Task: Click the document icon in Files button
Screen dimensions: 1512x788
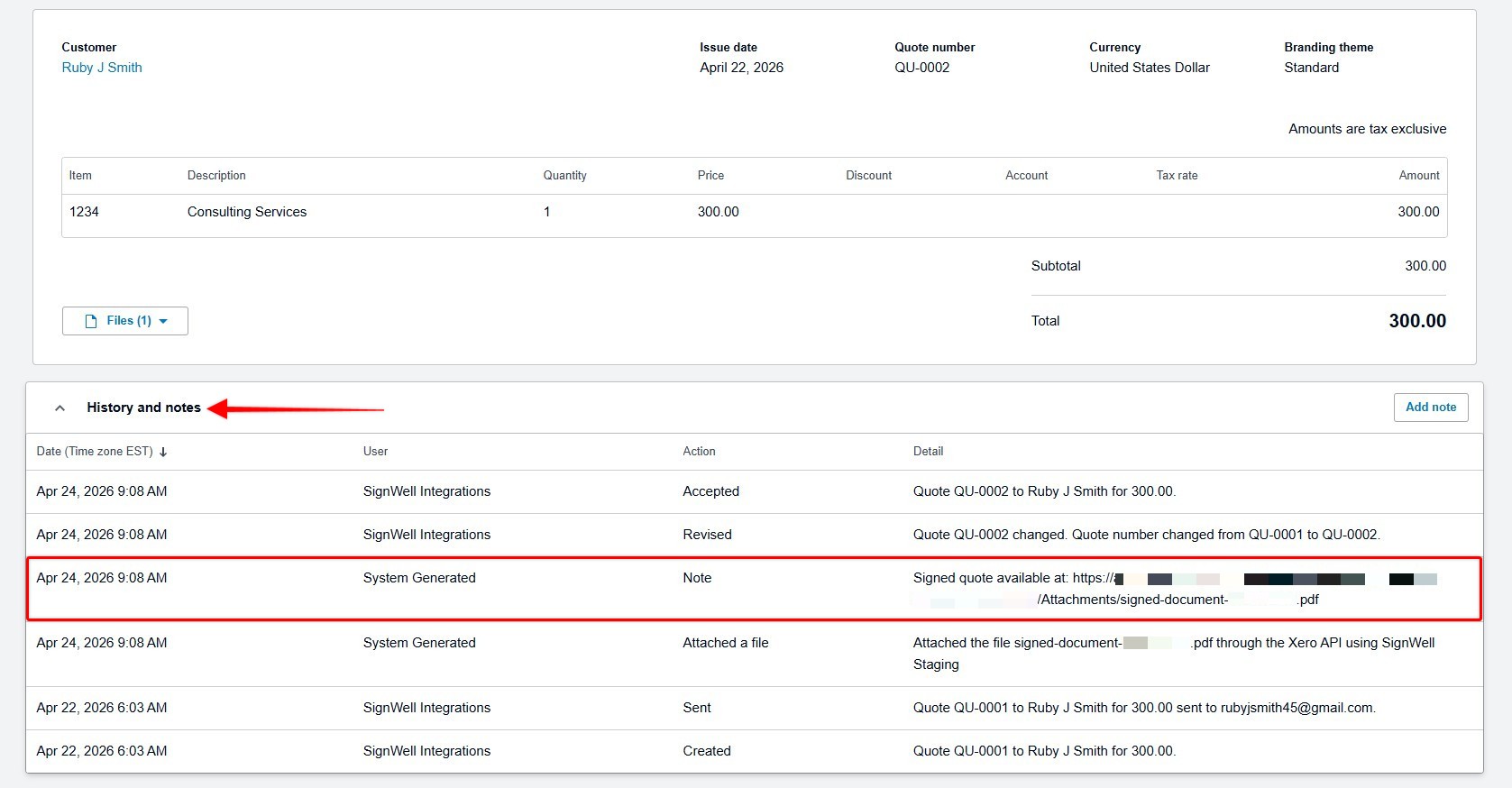Action: point(90,321)
